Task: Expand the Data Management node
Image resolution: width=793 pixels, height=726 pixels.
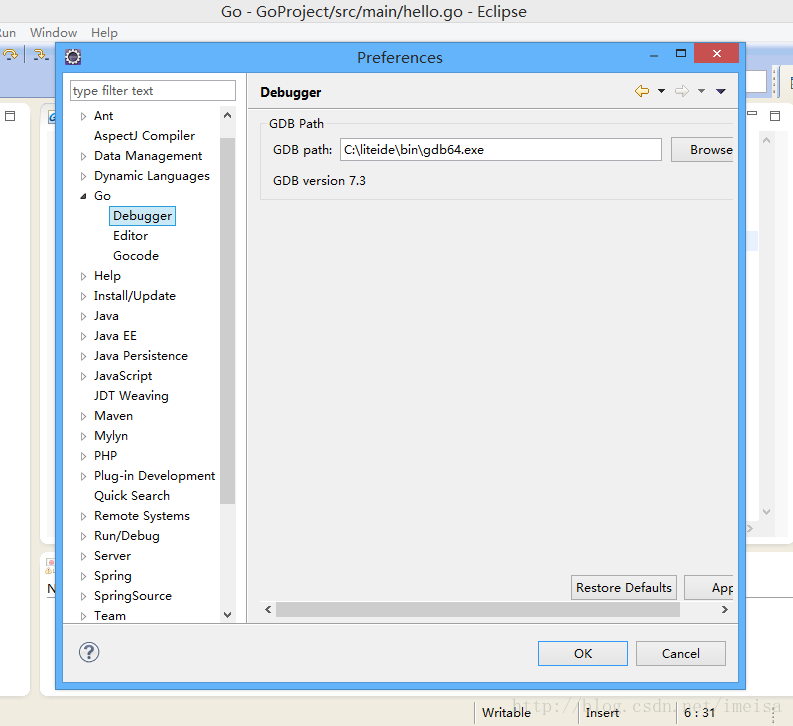Action: 83,156
